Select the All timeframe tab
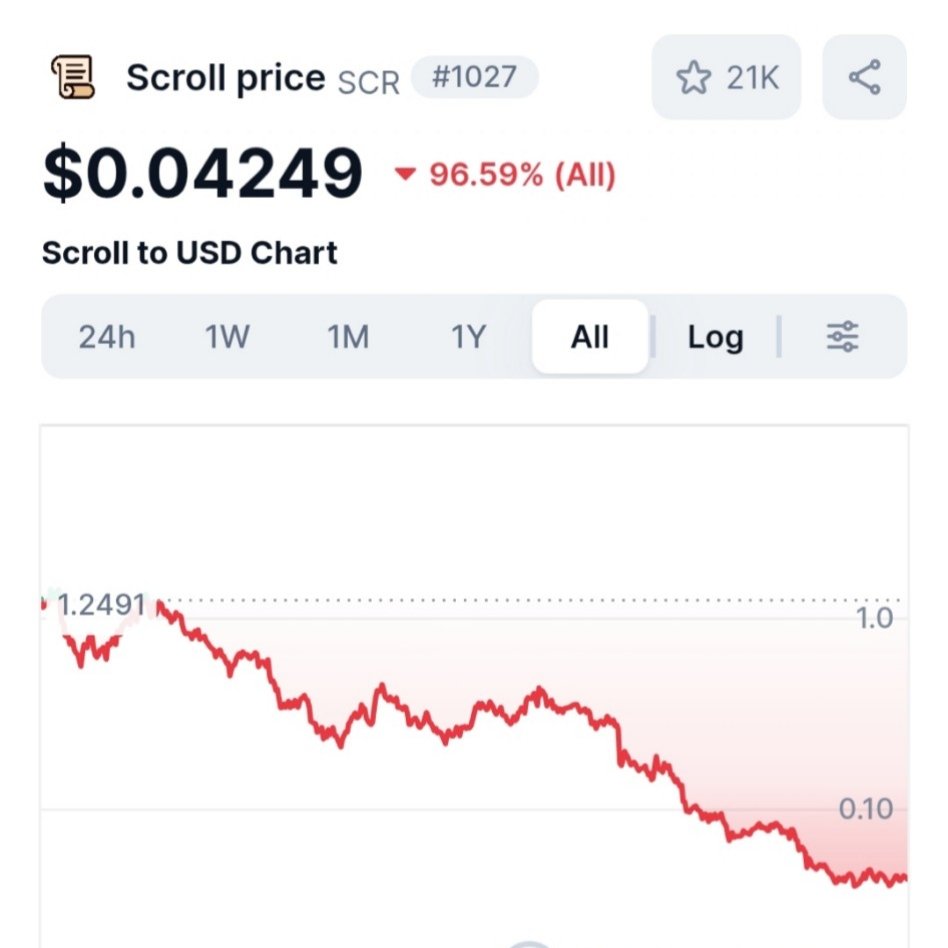Image resolution: width=948 pixels, height=948 pixels. click(590, 337)
